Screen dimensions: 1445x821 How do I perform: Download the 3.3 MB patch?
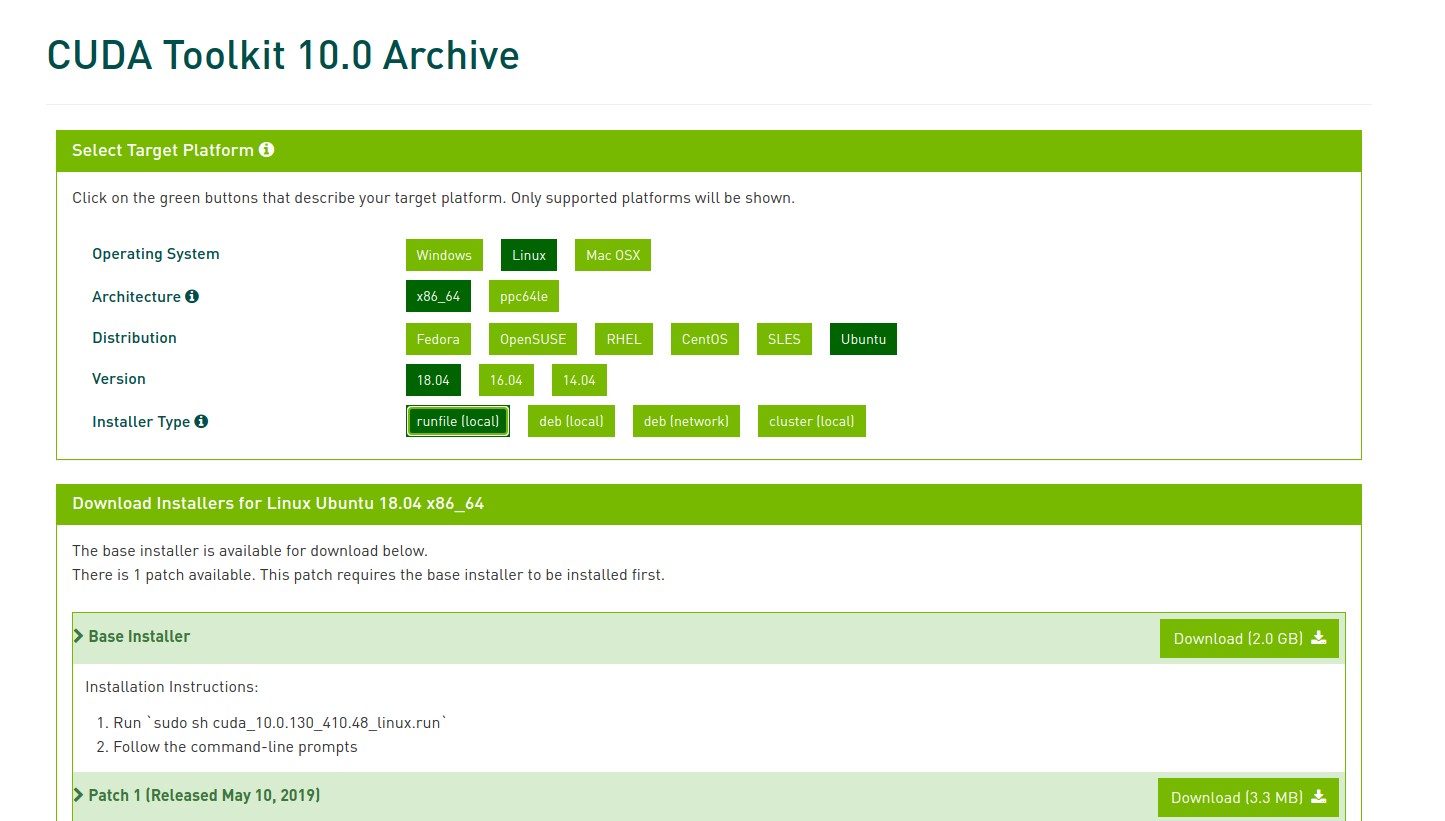[1248, 797]
